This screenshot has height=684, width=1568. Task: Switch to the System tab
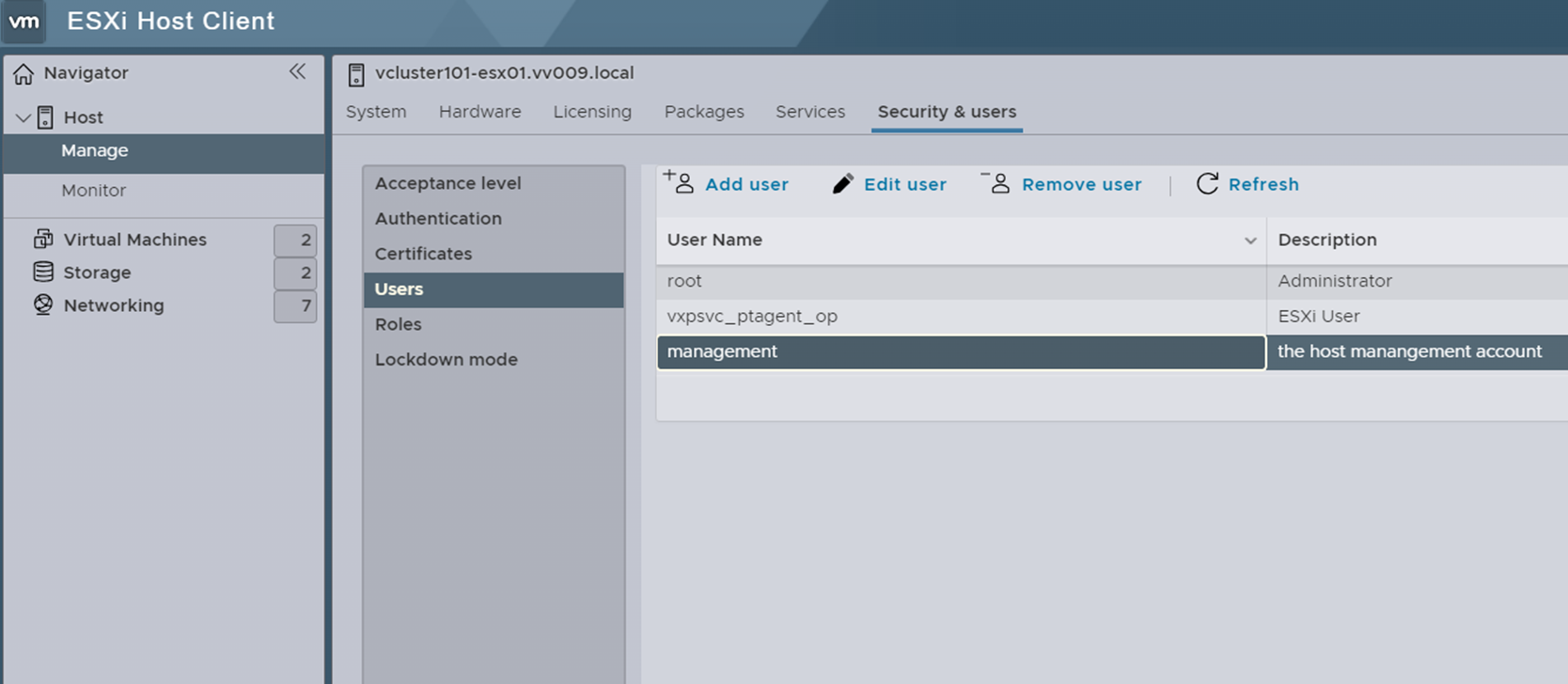tap(376, 112)
